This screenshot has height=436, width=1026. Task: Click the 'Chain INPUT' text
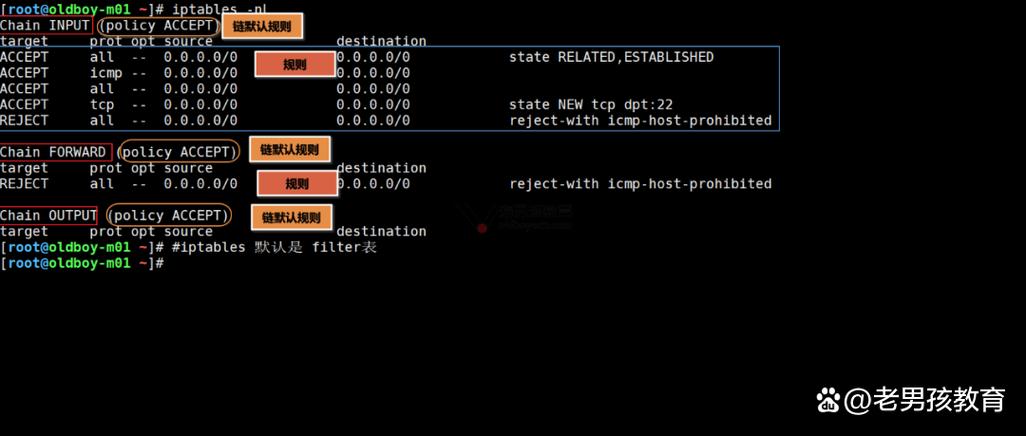45,26
